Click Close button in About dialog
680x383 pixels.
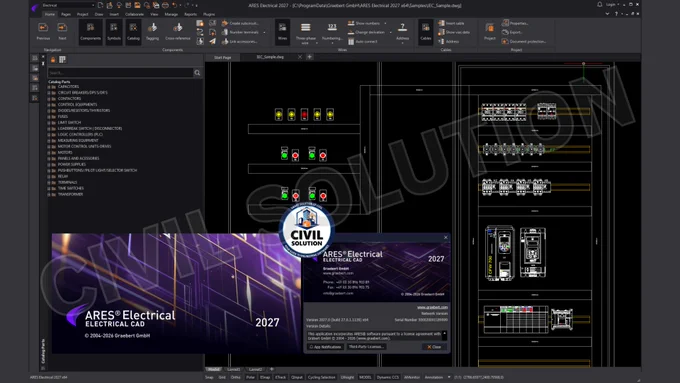coord(434,347)
